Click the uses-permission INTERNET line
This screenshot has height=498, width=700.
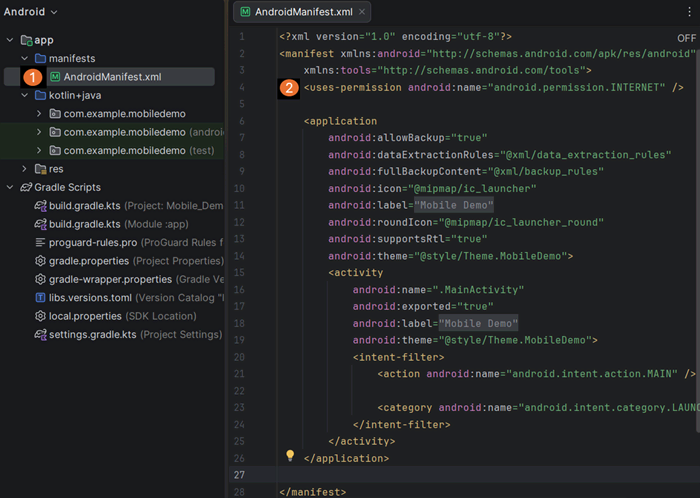[493, 87]
